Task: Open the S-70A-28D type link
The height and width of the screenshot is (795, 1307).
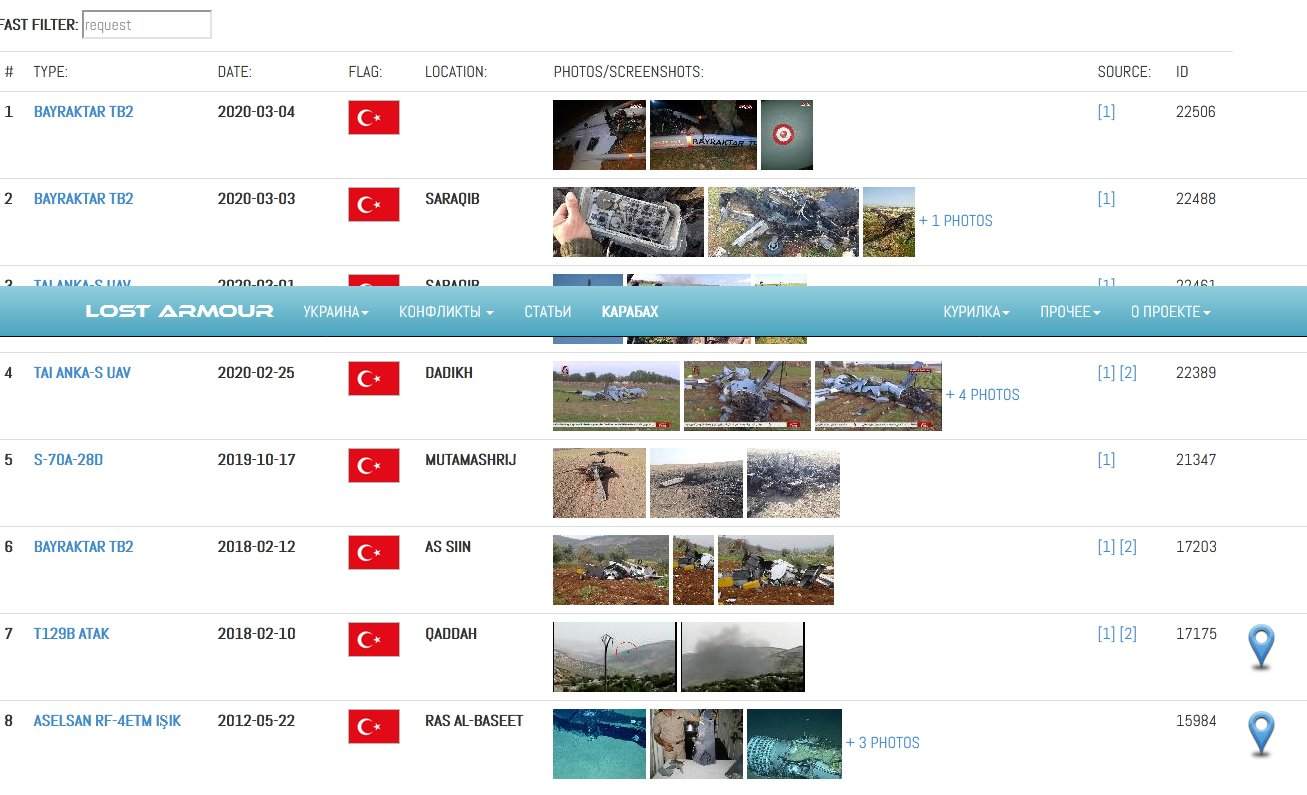Action: click(68, 460)
